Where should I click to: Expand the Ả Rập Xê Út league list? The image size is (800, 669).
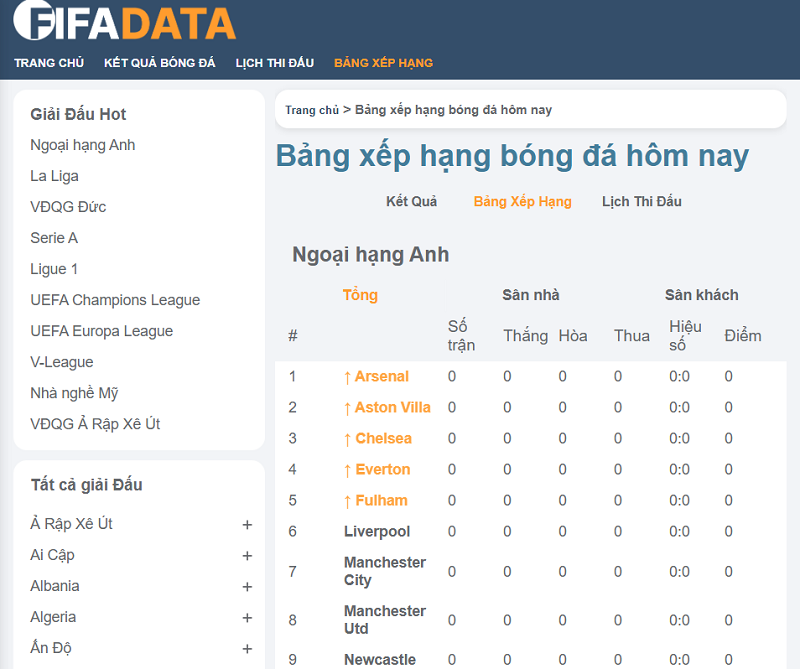click(247, 525)
